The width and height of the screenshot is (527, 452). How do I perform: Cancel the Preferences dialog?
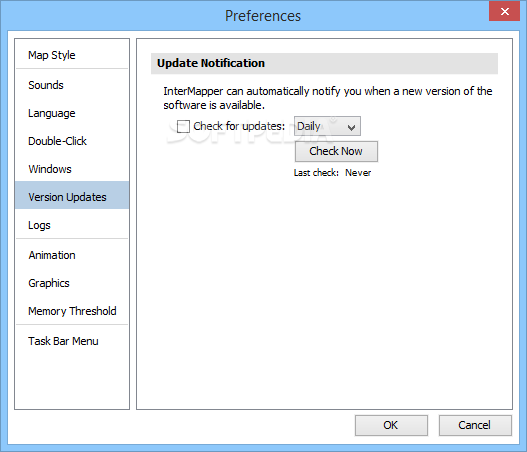[475, 425]
